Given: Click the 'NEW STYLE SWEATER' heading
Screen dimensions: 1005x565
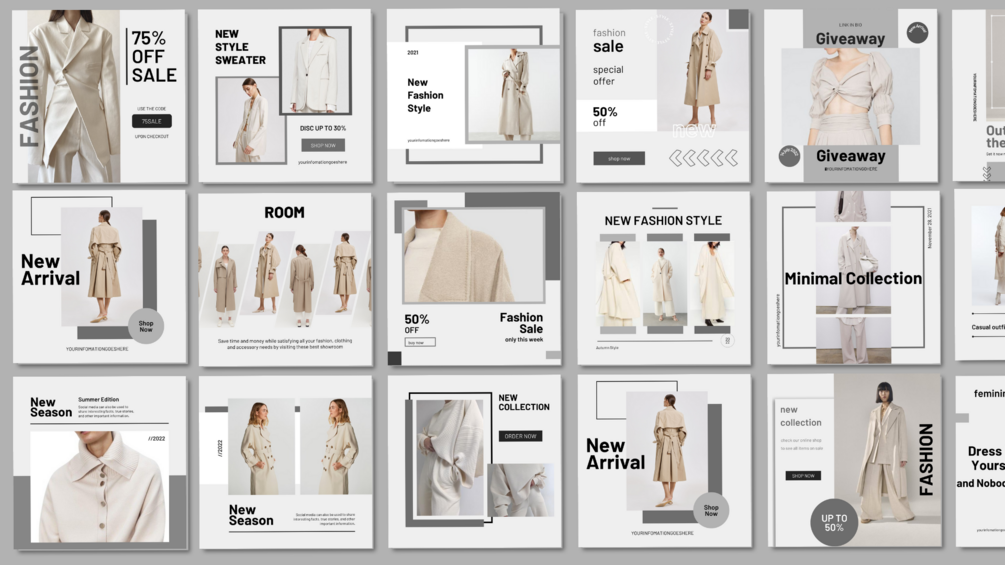Looking at the screenshot, I should tap(240, 47).
